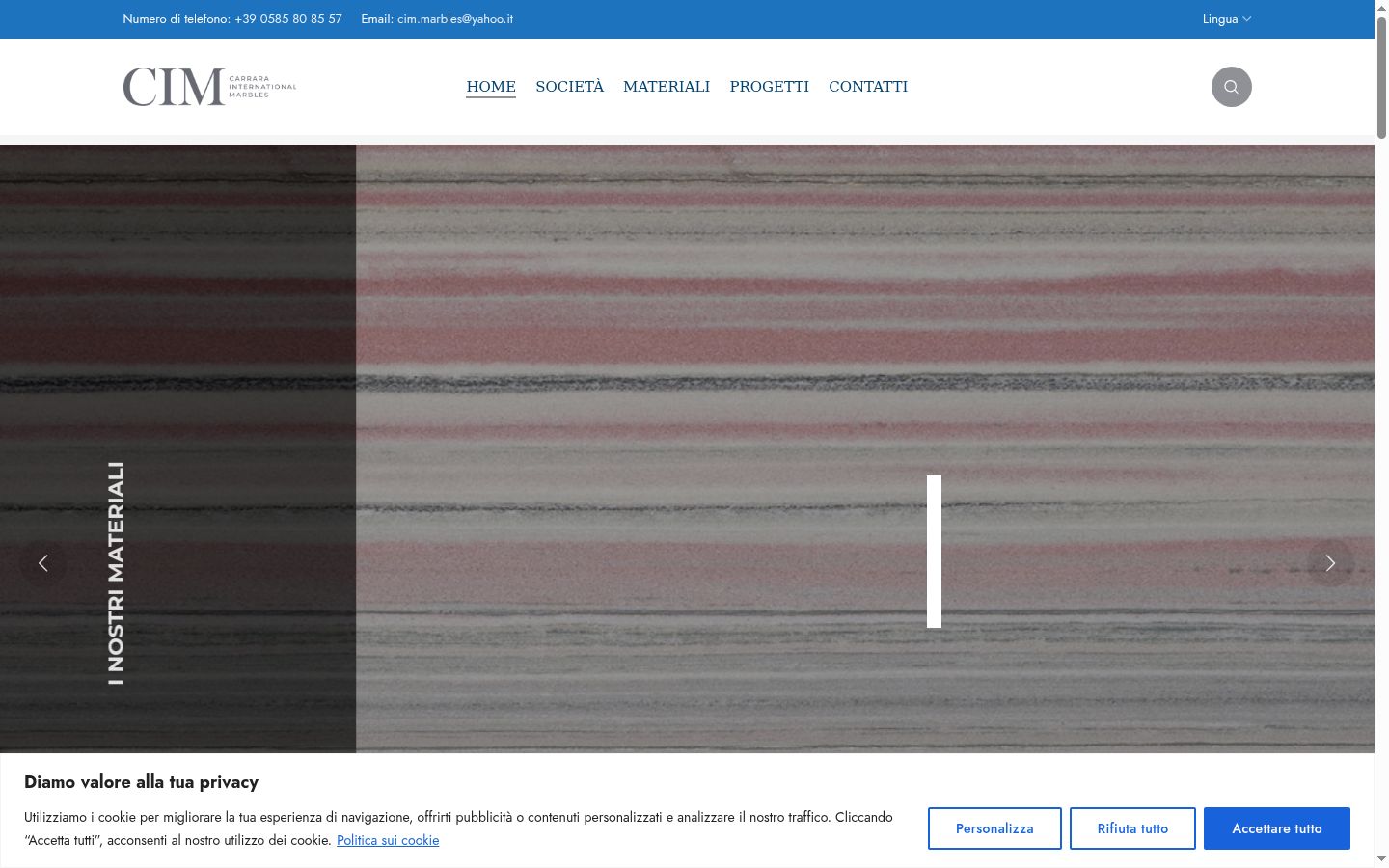
Task: Click the Diamo valore alla tua privacy heading
Action: click(141, 782)
